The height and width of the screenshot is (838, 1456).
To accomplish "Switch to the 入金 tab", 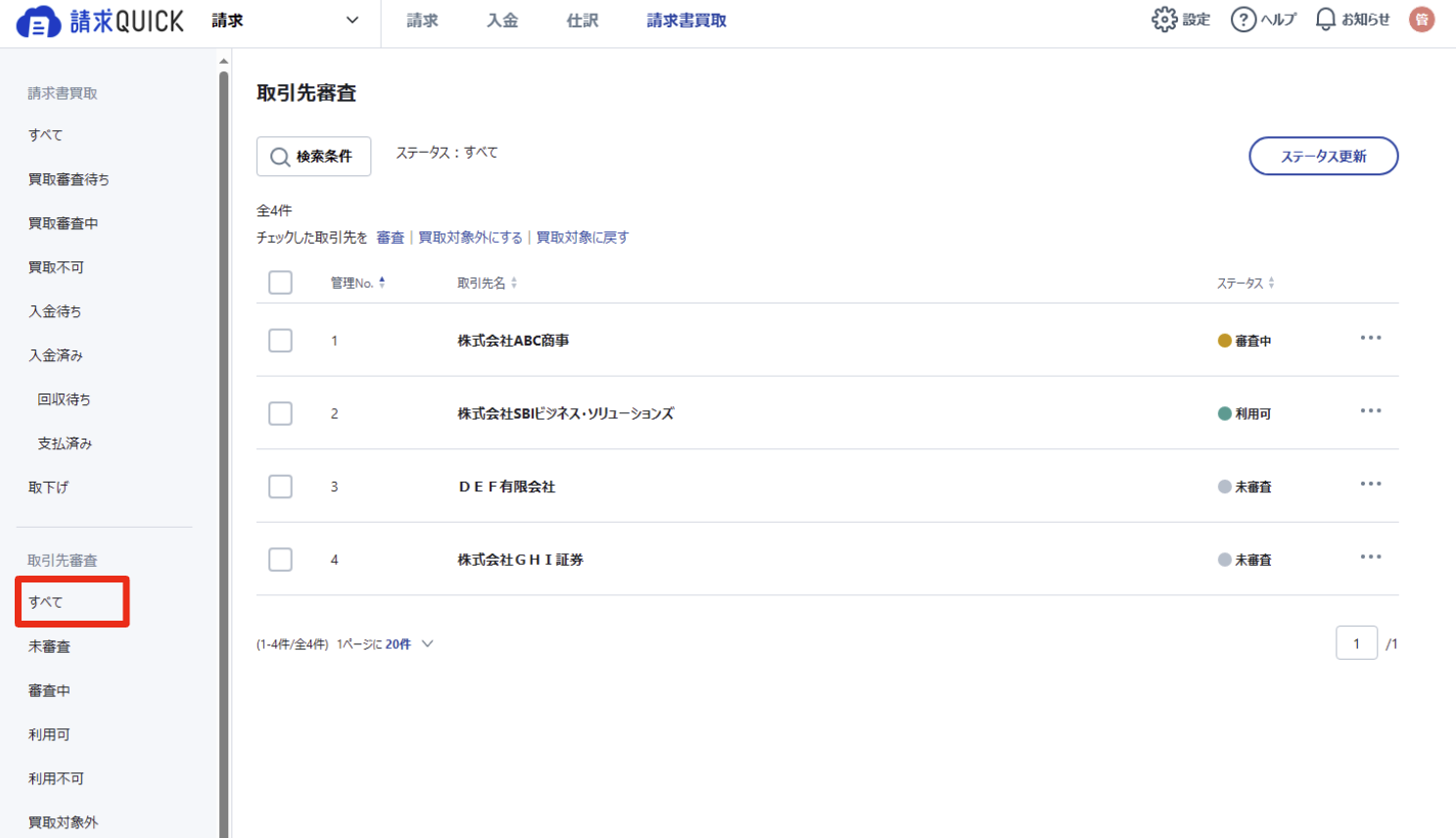I will point(502,21).
